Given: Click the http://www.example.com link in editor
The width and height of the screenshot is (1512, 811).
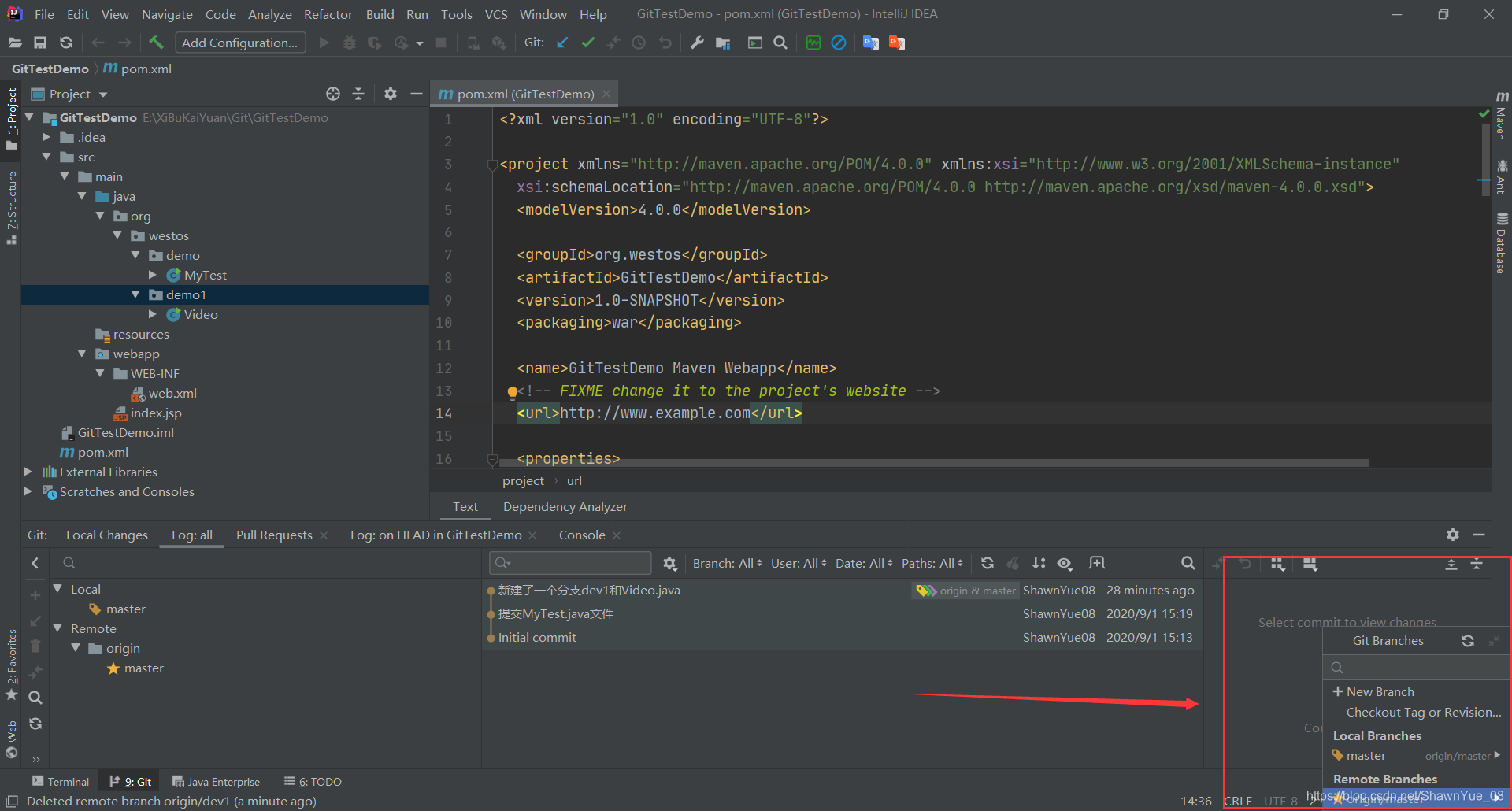Looking at the screenshot, I should (654, 413).
